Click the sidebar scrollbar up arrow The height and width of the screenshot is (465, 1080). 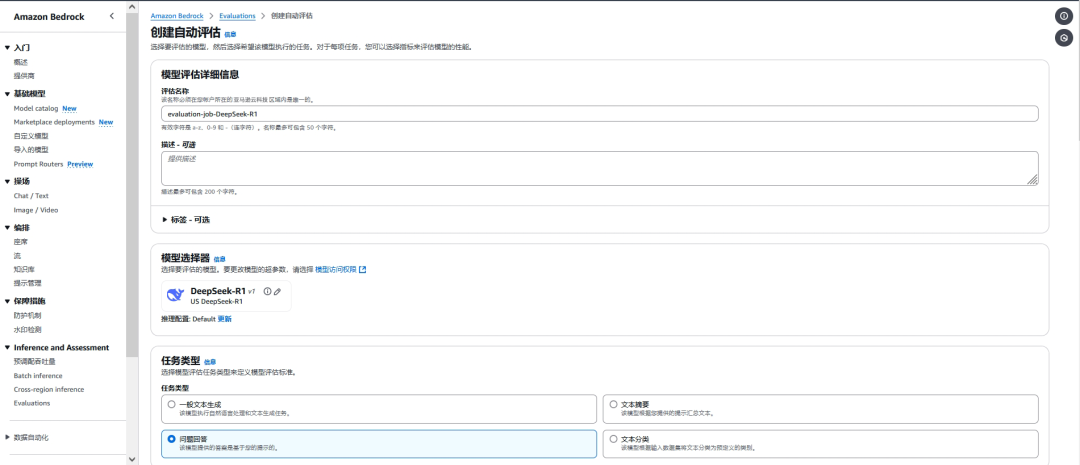pyautogui.click(x=132, y=6)
